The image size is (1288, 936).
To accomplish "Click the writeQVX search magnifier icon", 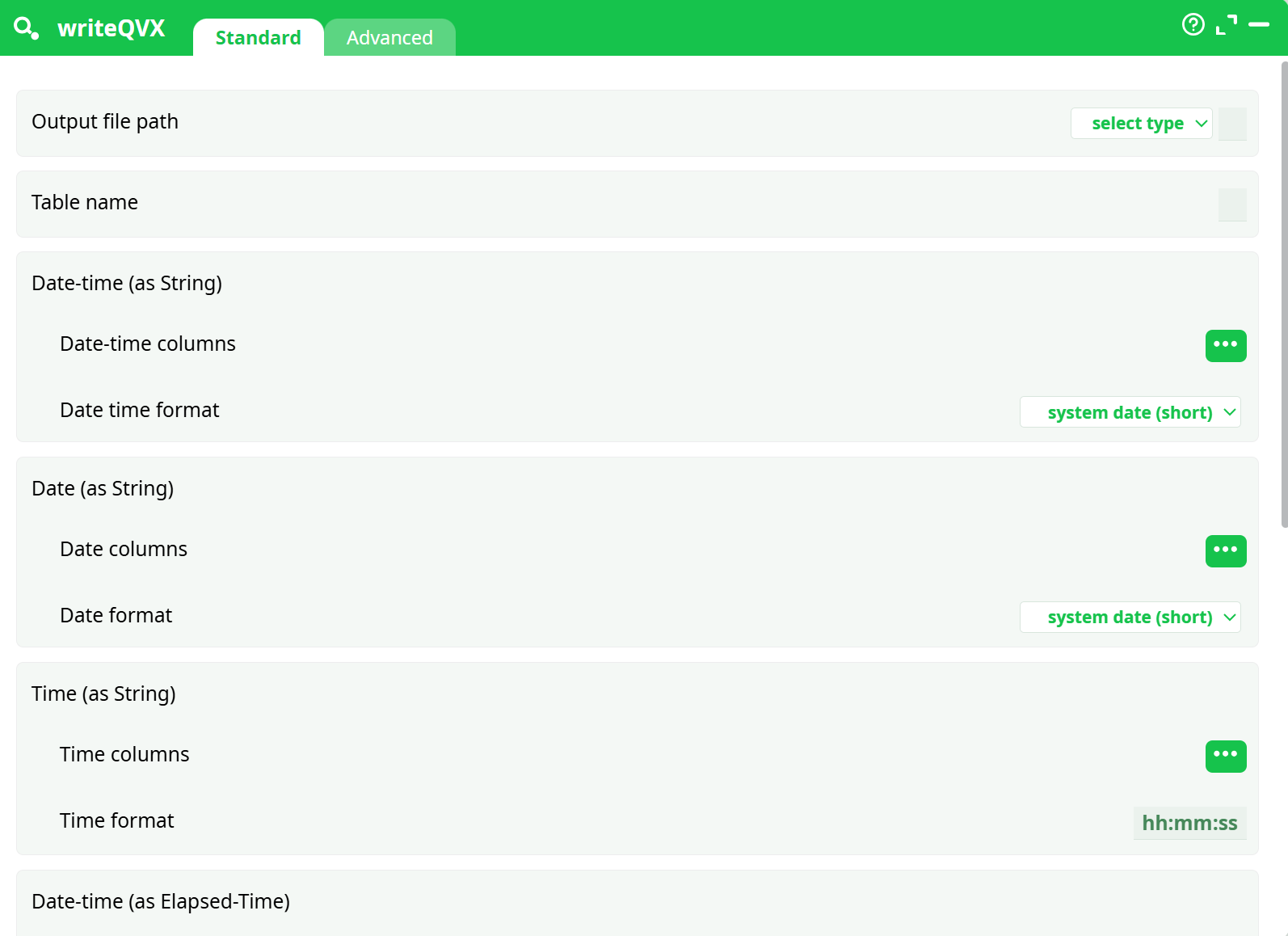I will click(26, 28).
